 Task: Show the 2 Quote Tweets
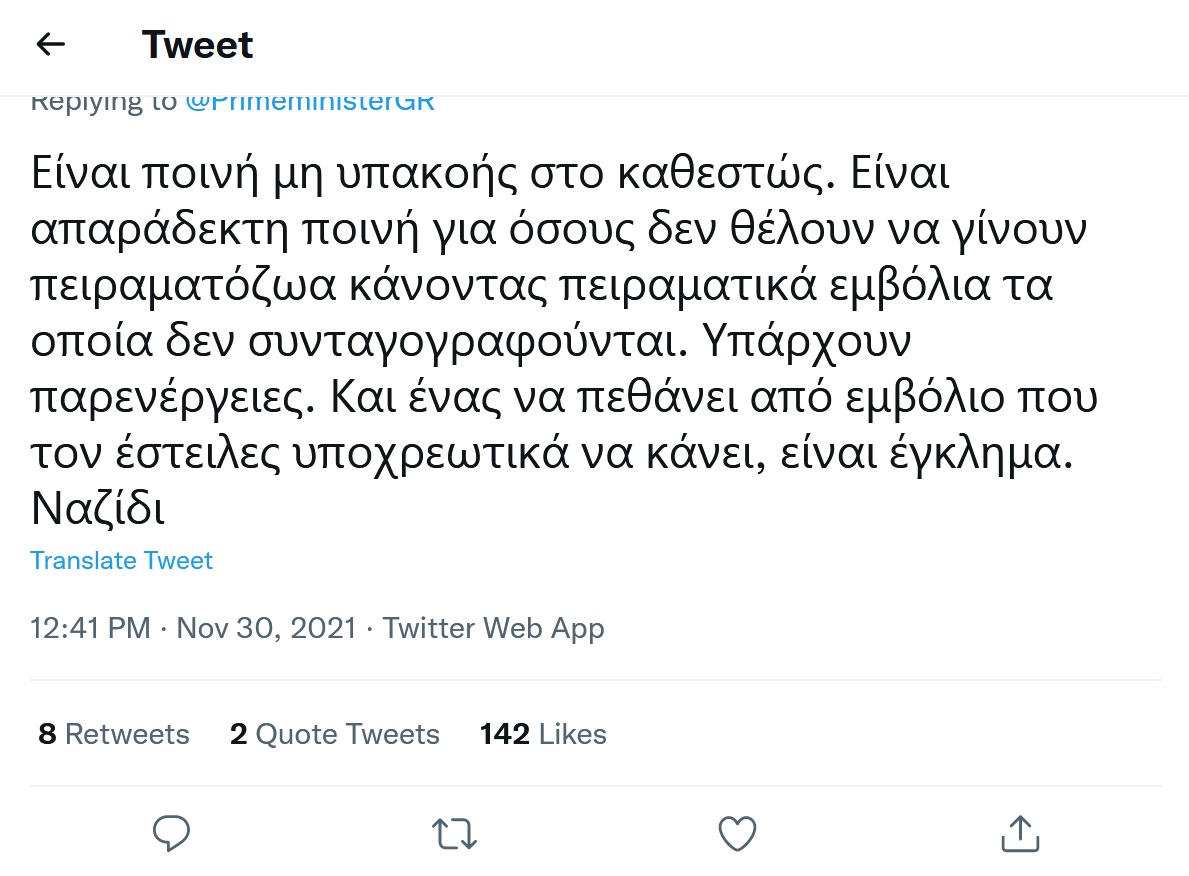(x=334, y=734)
